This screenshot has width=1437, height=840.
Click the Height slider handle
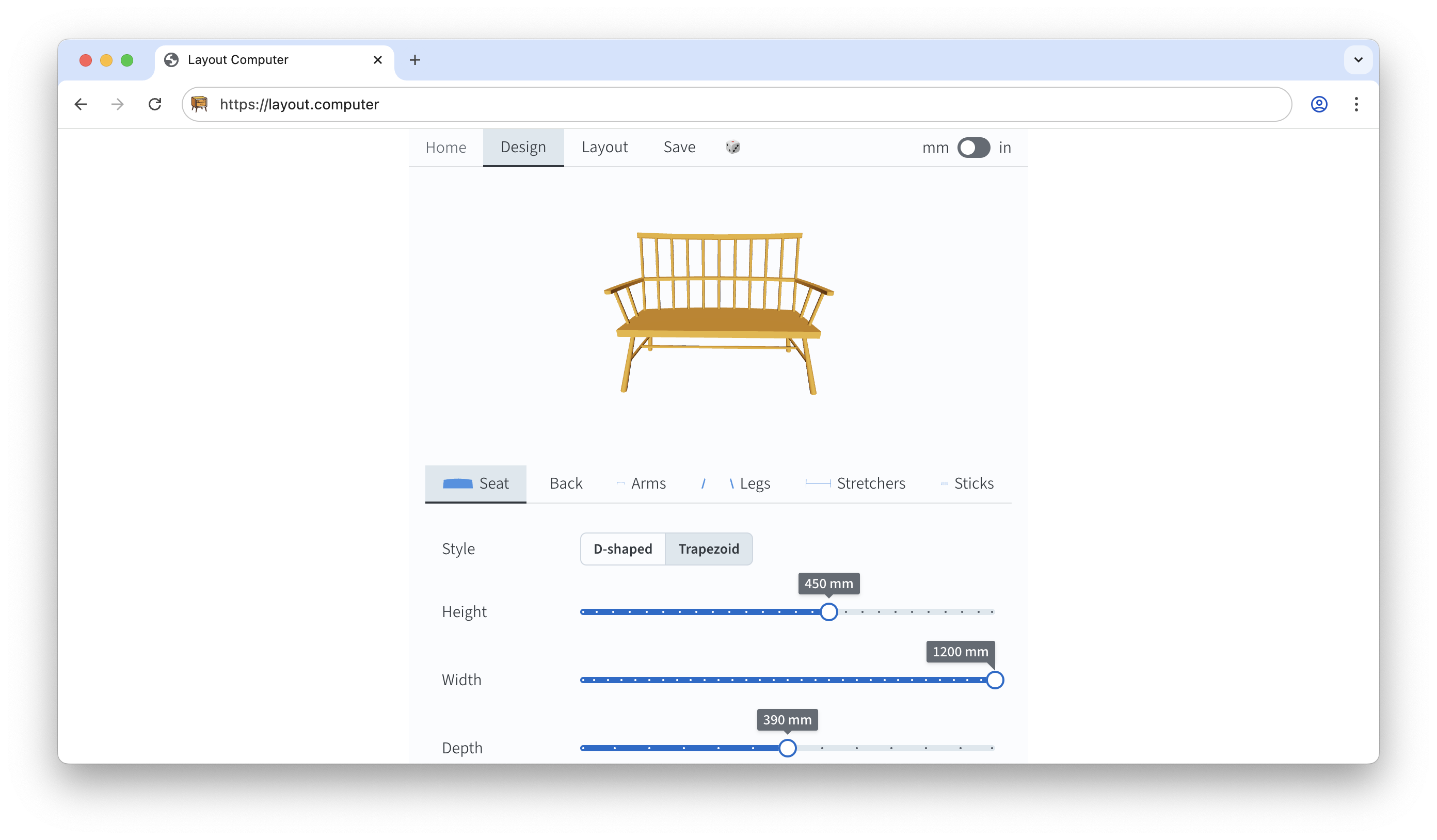click(828, 612)
